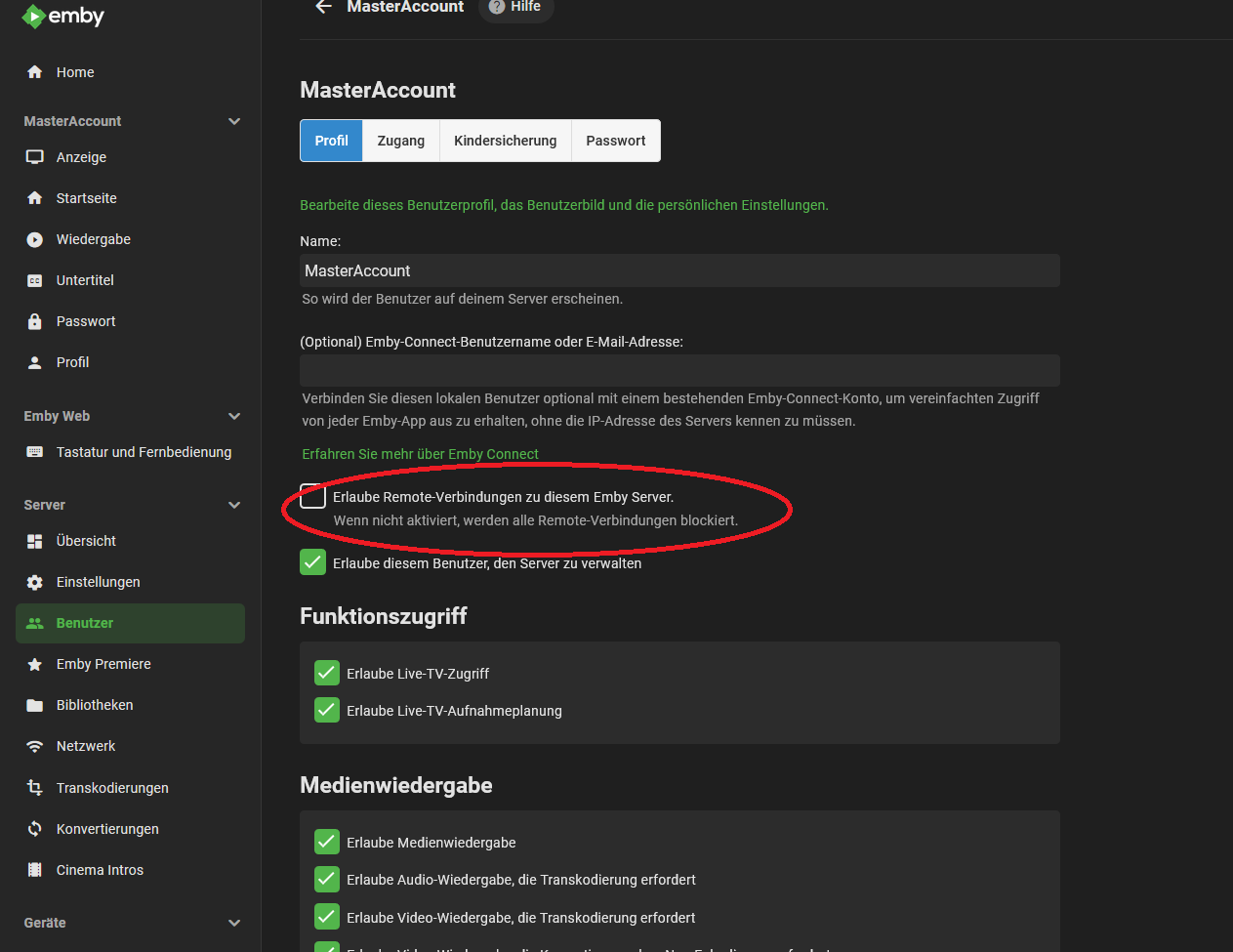Viewport: 1233px width, 952px height.
Task: Click the Einstellungen gear icon
Action: 35,582
